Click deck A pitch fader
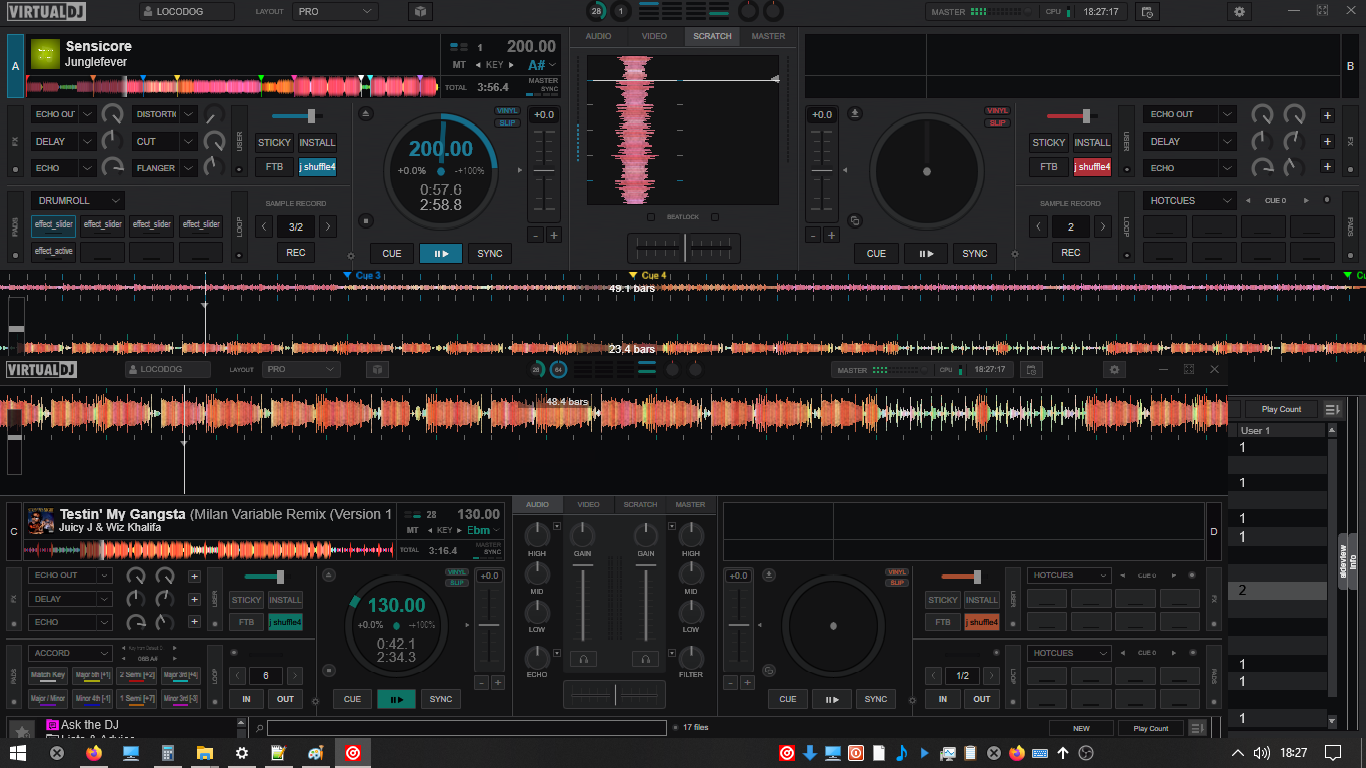 click(543, 172)
